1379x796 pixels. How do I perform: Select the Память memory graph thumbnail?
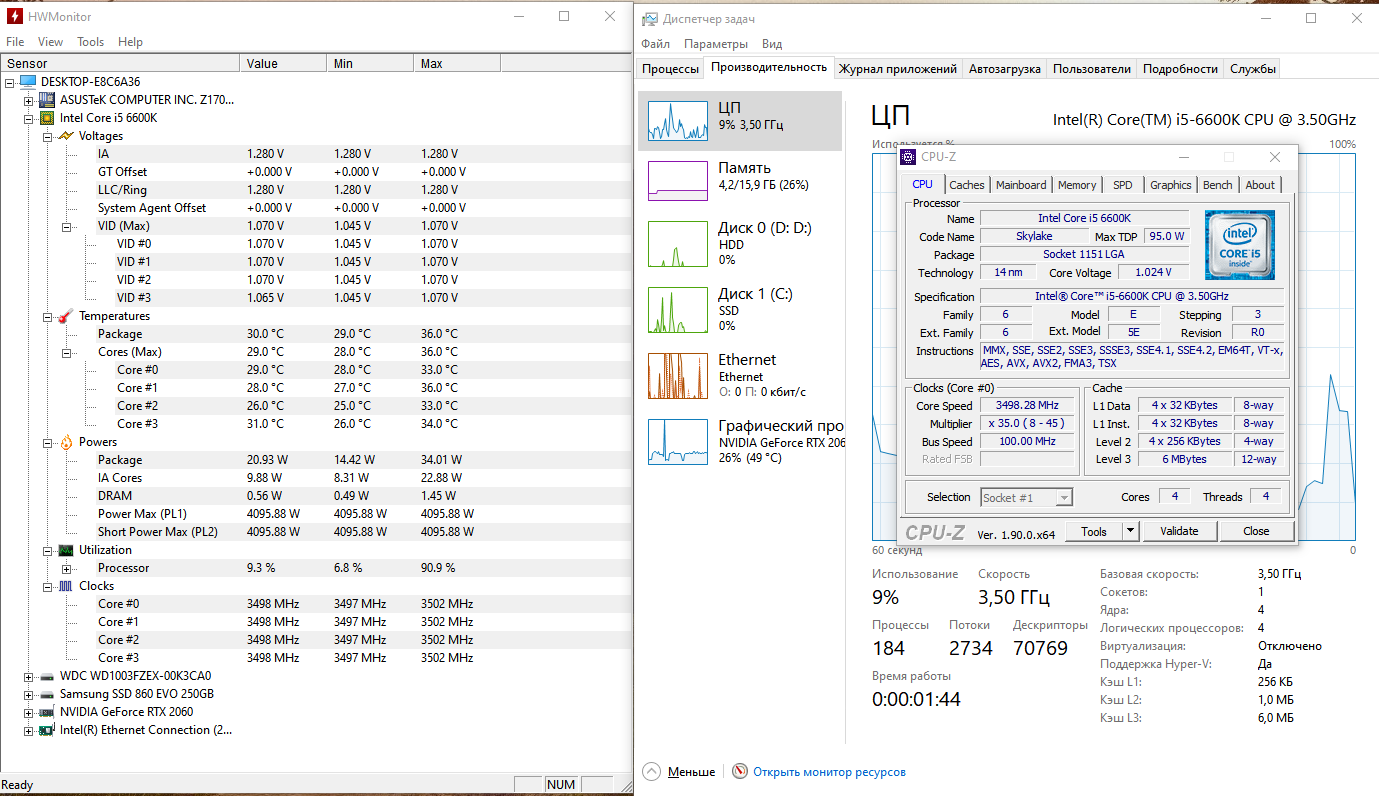678,180
